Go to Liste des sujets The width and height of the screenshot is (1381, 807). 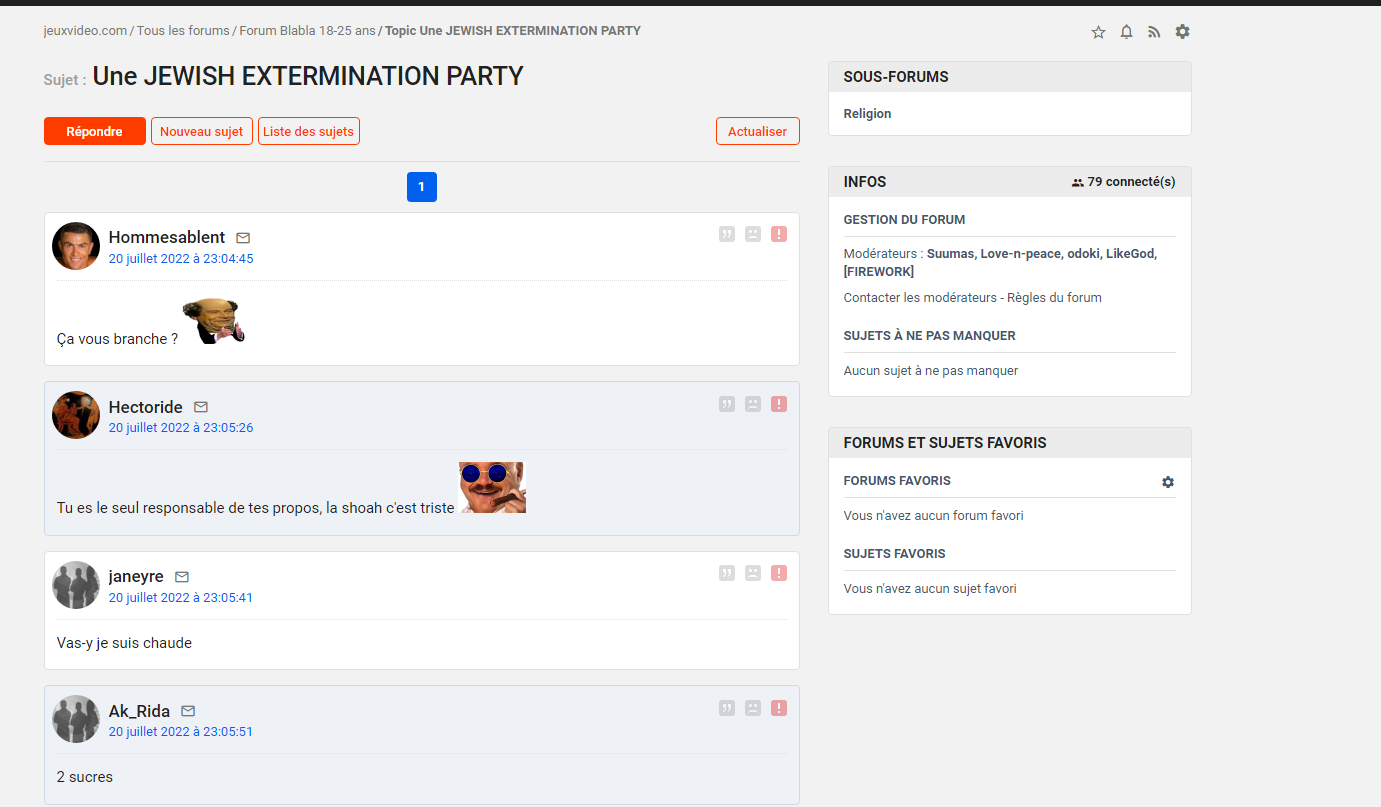(x=308, y=131)
